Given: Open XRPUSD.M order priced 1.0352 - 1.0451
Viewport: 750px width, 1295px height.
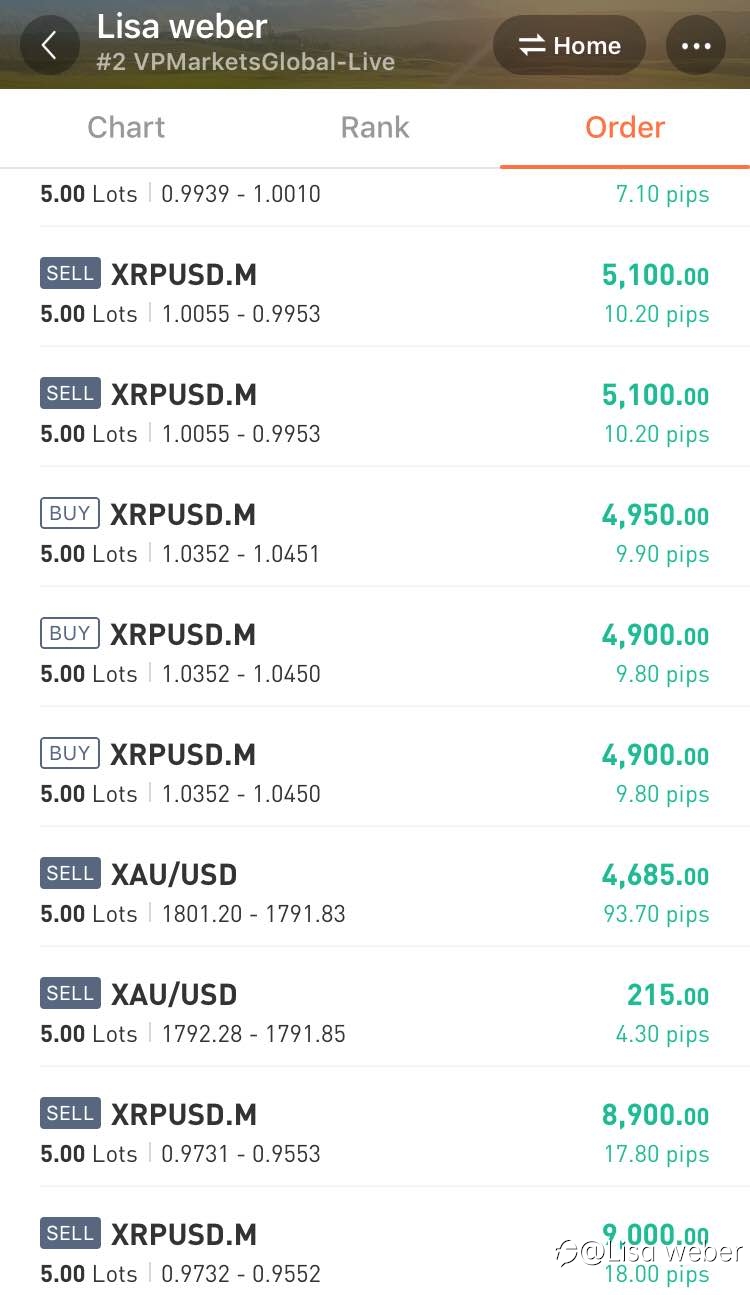Looking at the screenshot, I should click(375, 527).
